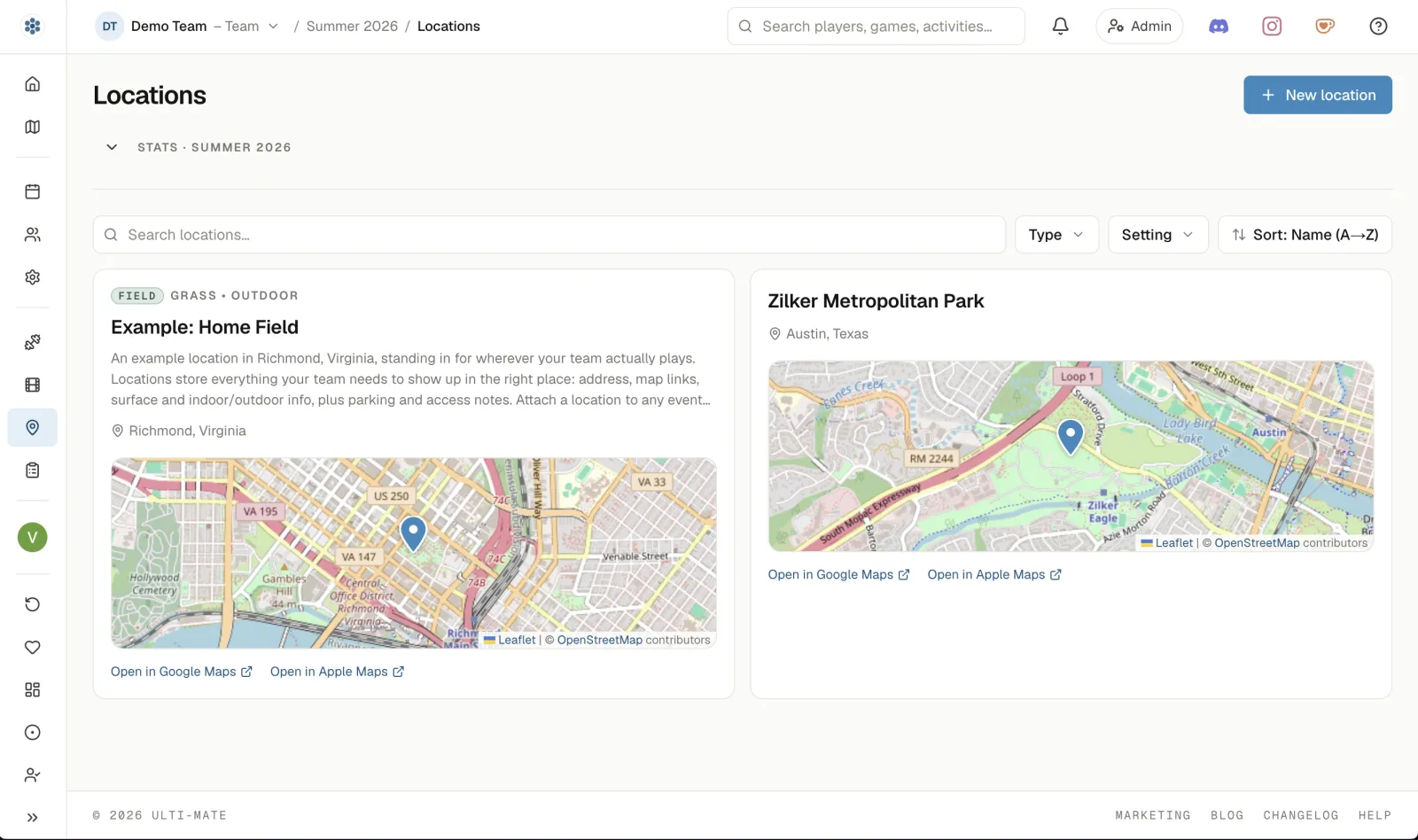Click the Richmond, Virginia address text

click(187, 431)
